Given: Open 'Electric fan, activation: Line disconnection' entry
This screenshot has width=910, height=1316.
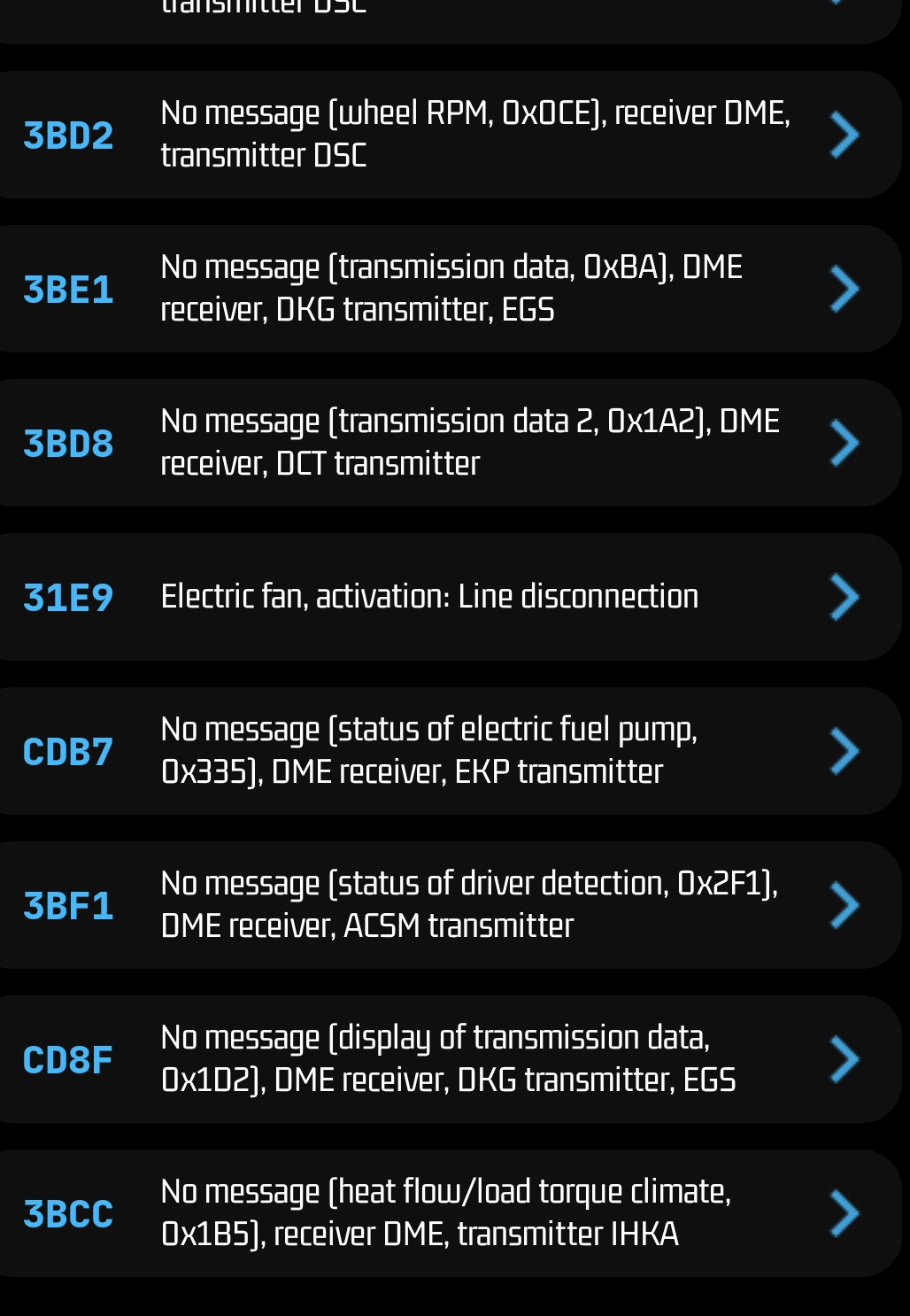Looking at the screenshot, I should pos(429,597).
